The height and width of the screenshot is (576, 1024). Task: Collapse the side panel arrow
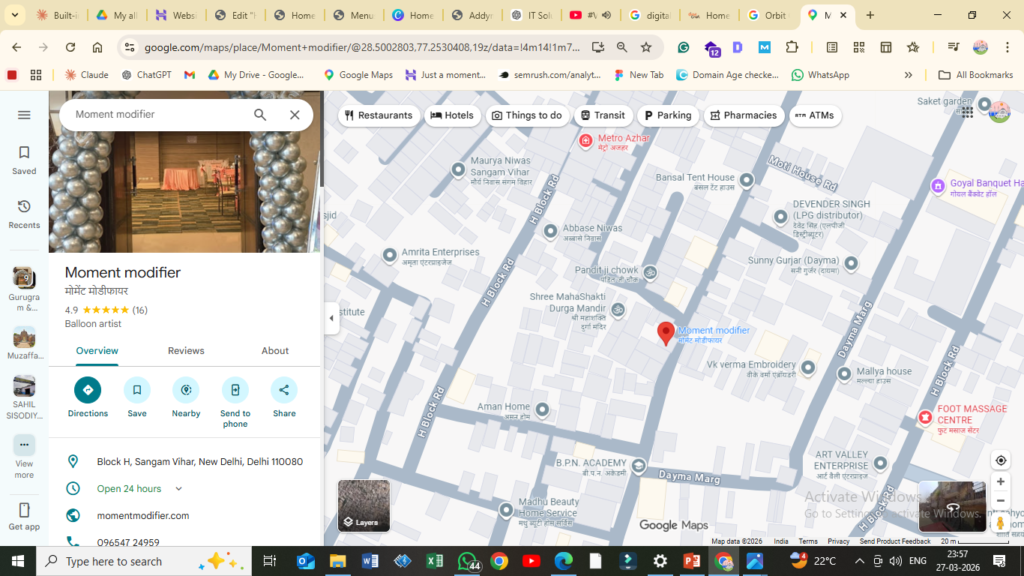pyautogui.click(x=331, y=319)
